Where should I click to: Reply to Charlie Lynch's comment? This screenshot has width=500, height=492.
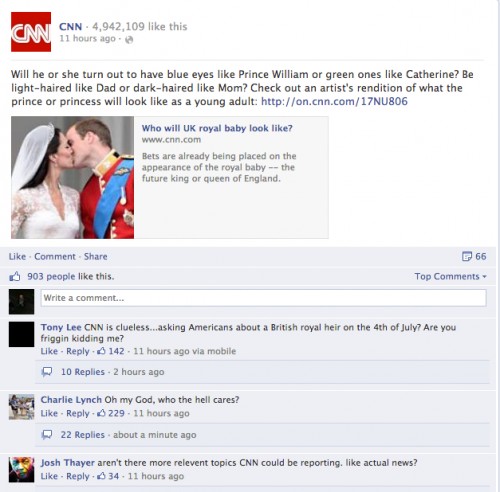coord(78,413)
